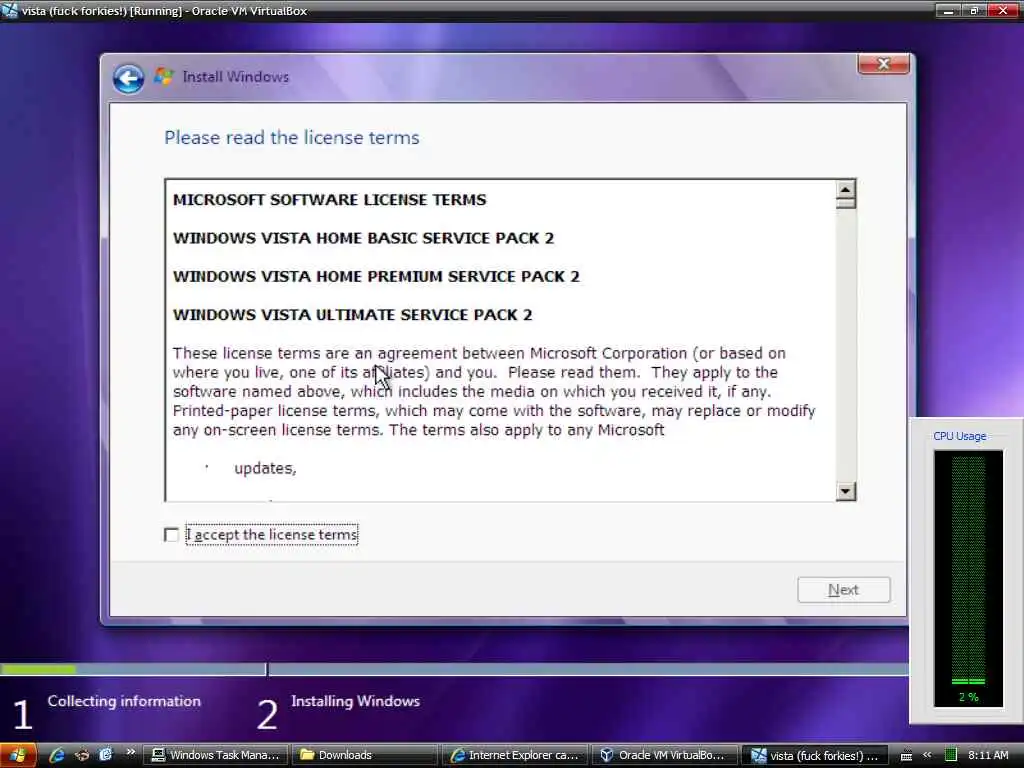
Task: Click MICROSOFT SOFTWARE LICENSE TERMS heading
Action: [329, 200]
